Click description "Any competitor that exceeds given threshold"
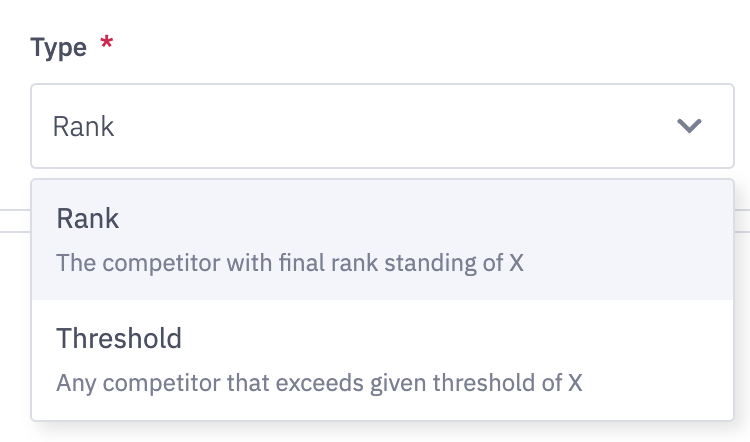Viewport: 750px width, 442px height. pos(319,383)
